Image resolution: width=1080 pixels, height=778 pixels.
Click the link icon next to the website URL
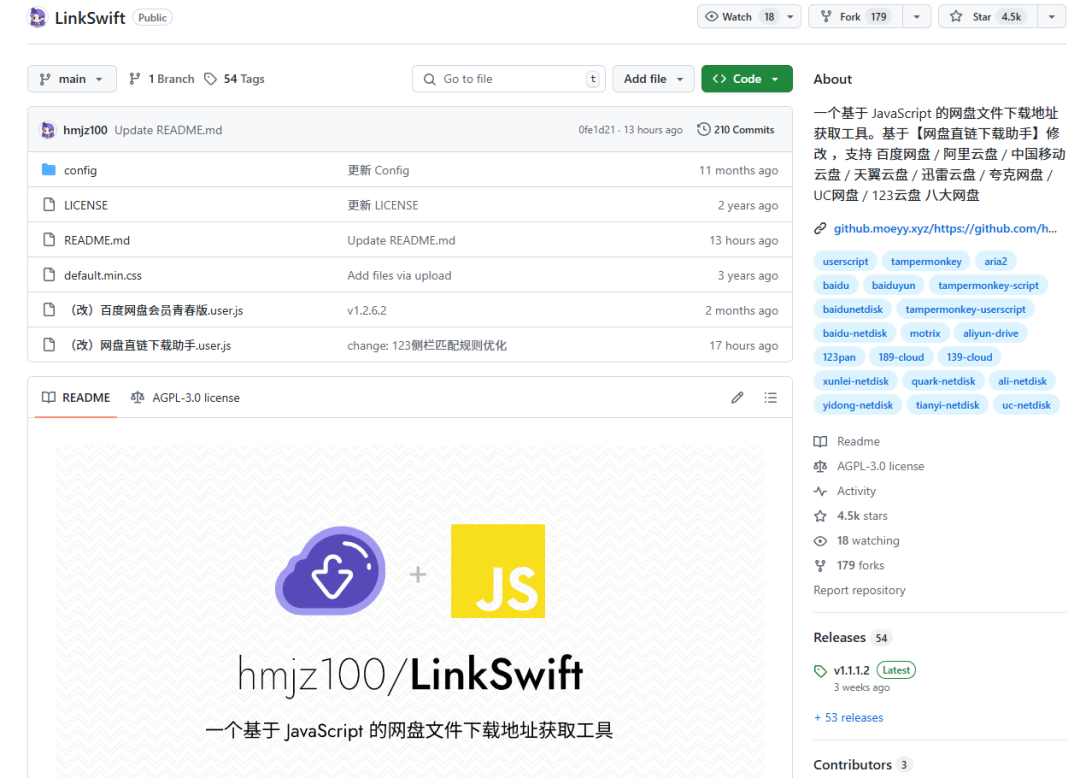pos(820,229)
